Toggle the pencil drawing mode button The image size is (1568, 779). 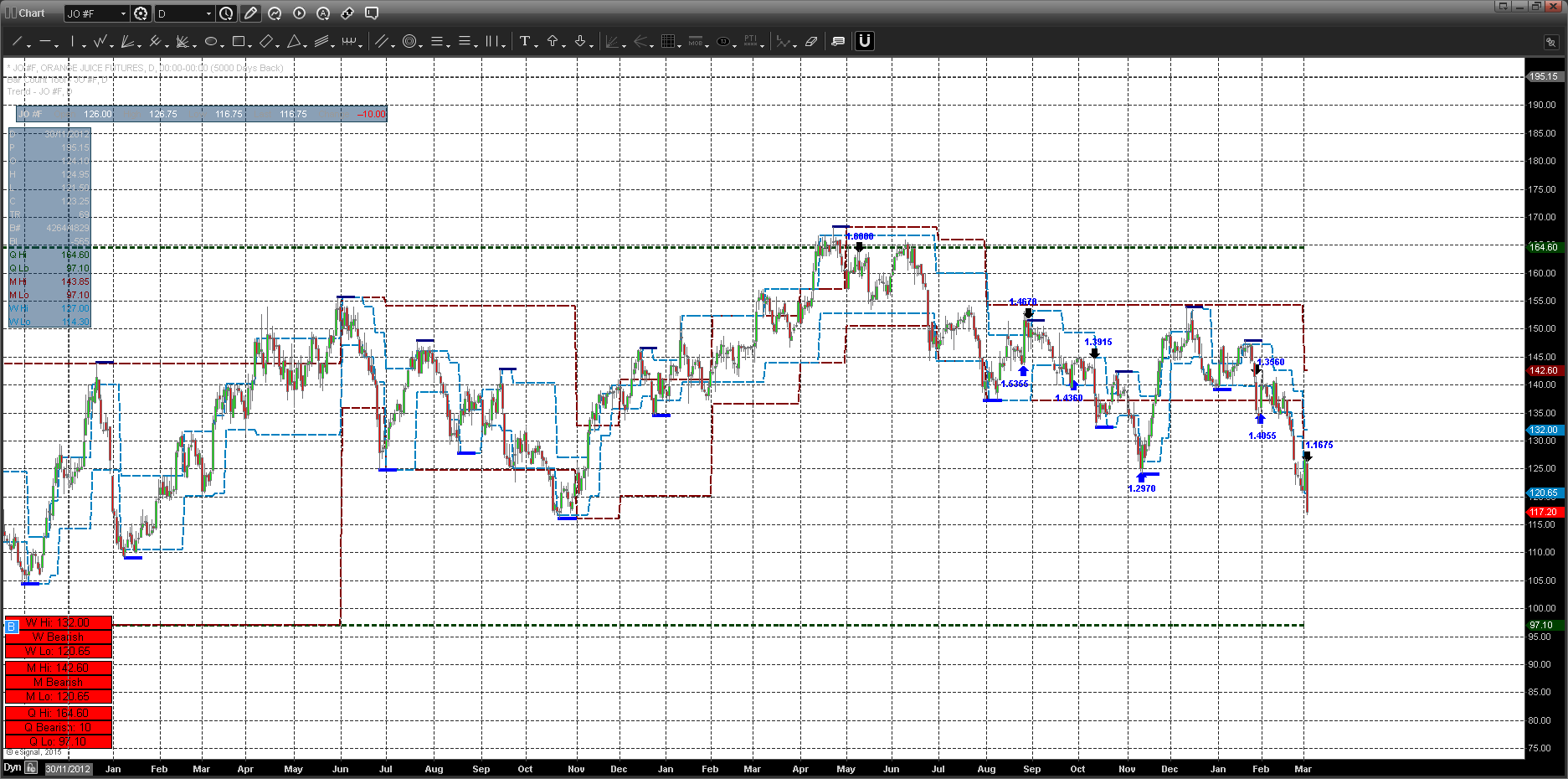(250, 13)
